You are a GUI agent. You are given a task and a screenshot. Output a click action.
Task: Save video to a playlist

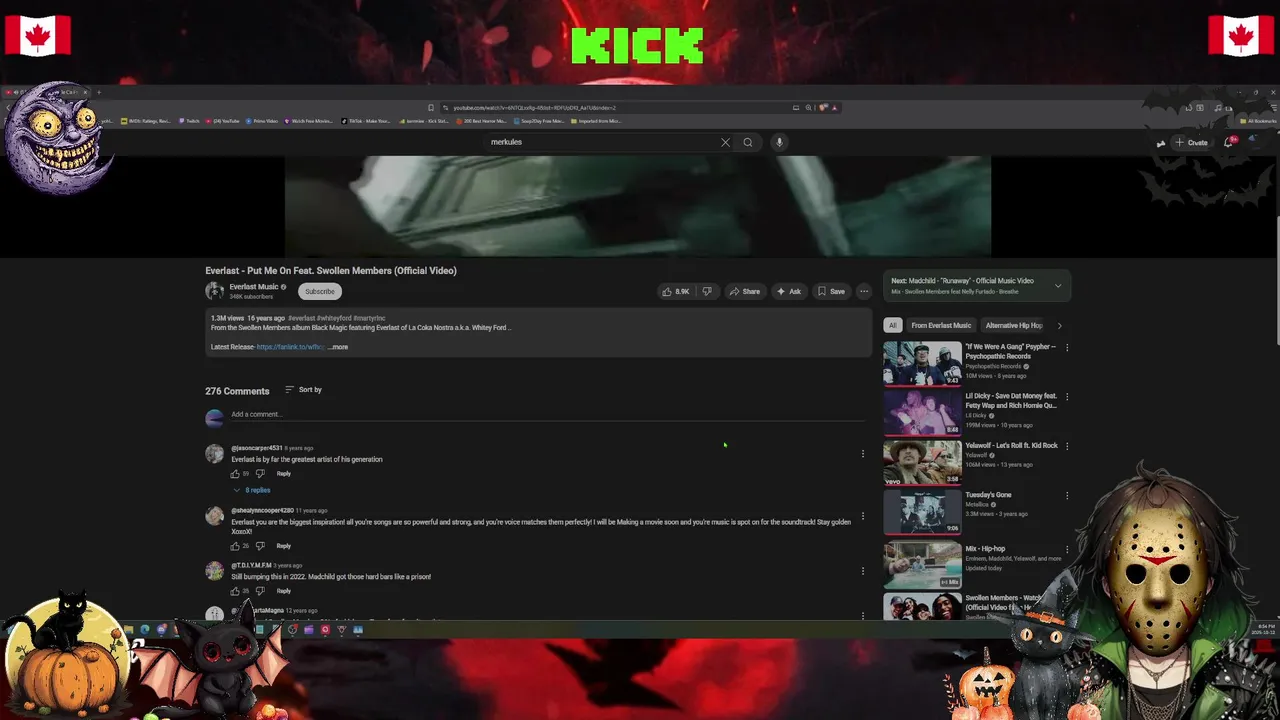click(831, 291)
